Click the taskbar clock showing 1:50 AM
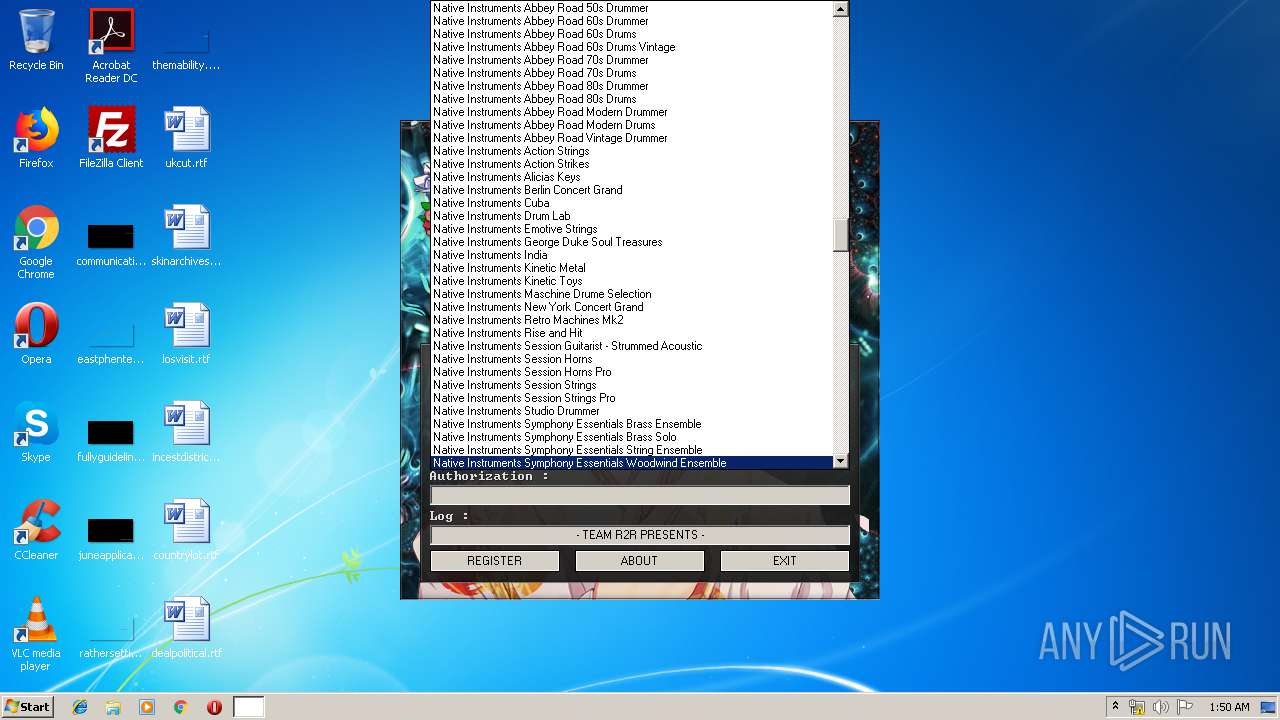 (1229, 707)
